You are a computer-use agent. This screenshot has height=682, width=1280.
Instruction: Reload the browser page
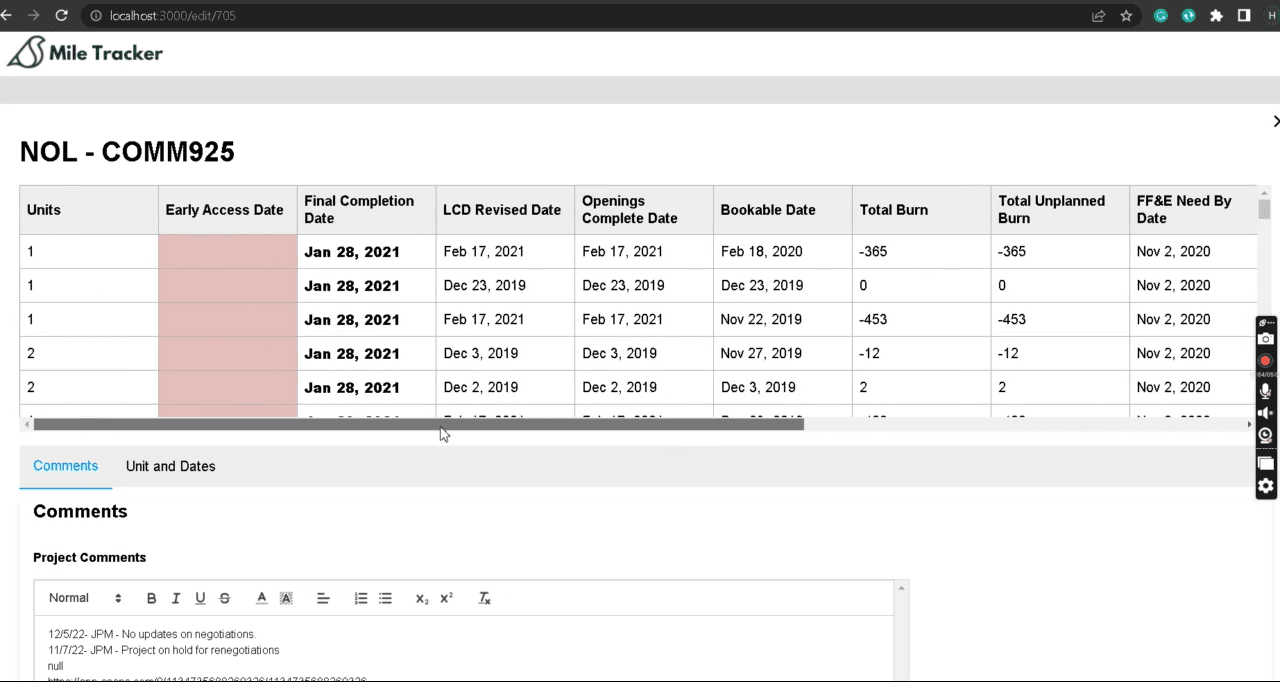(62, 16)
